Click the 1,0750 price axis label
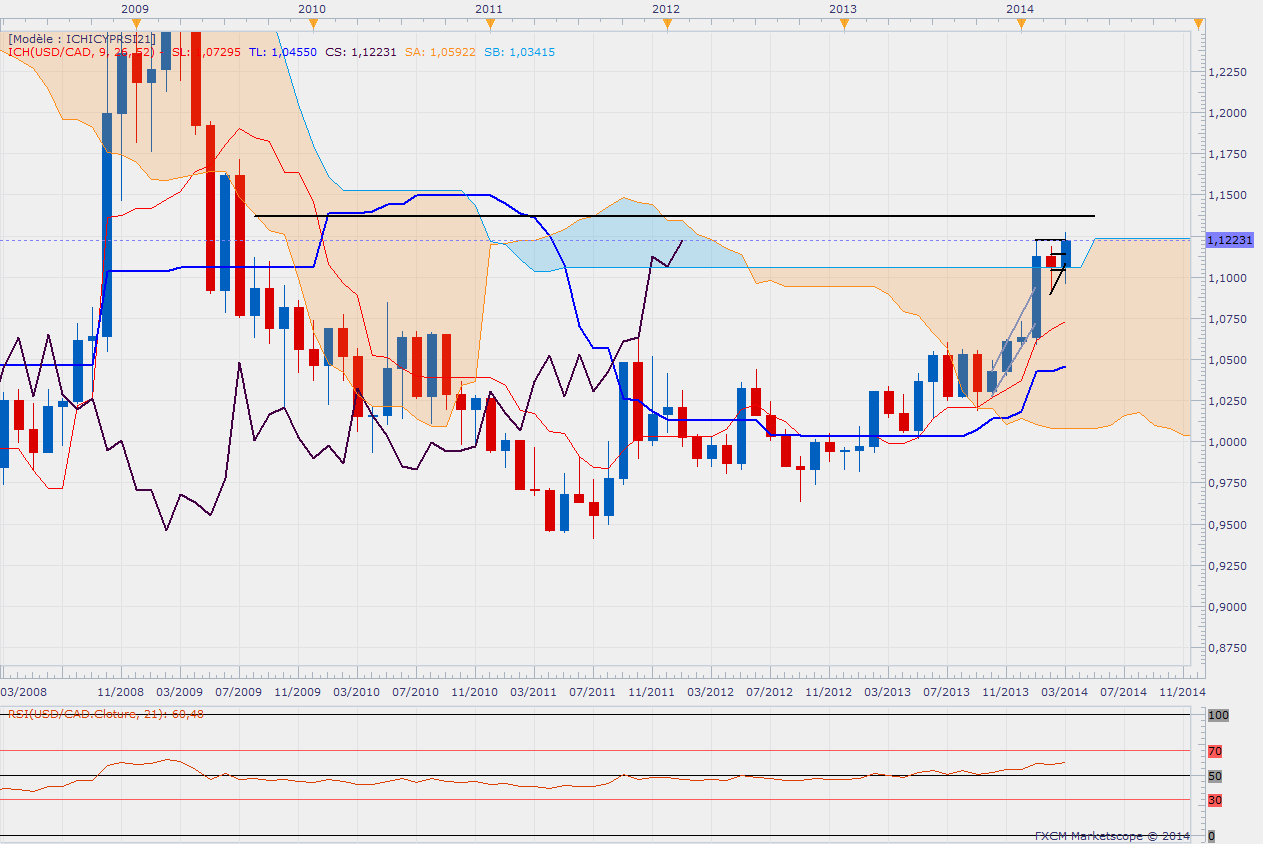This screenshot has height=844, width=1263. tap(1226, 319)
